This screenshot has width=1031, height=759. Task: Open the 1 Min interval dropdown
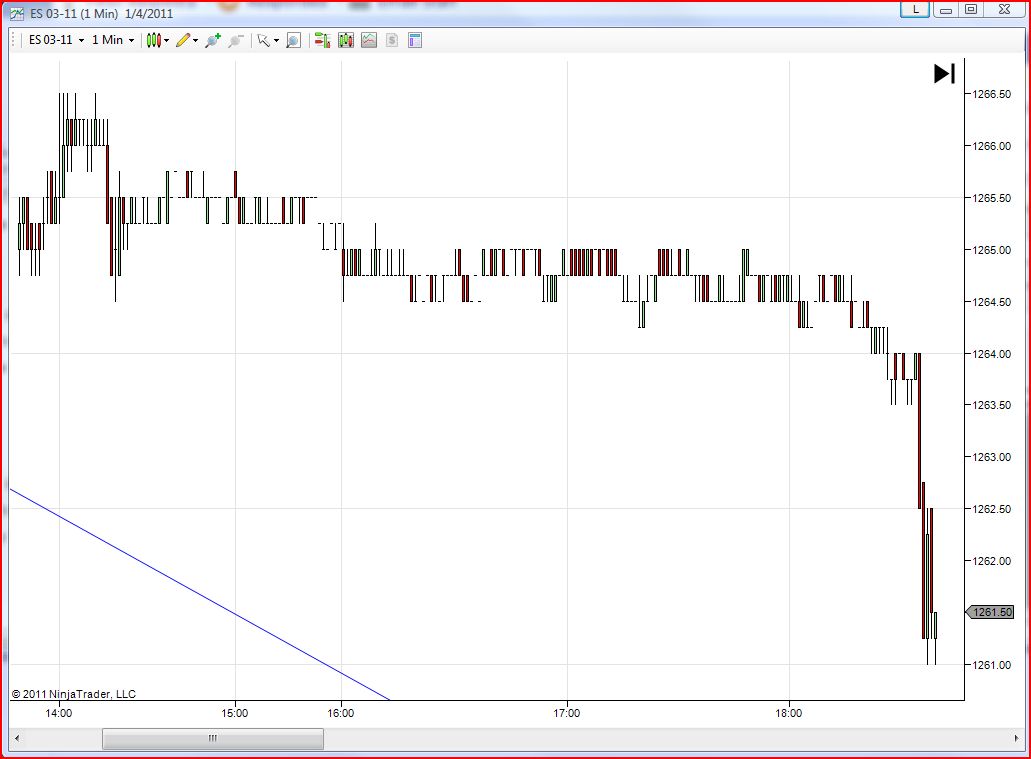113,40
